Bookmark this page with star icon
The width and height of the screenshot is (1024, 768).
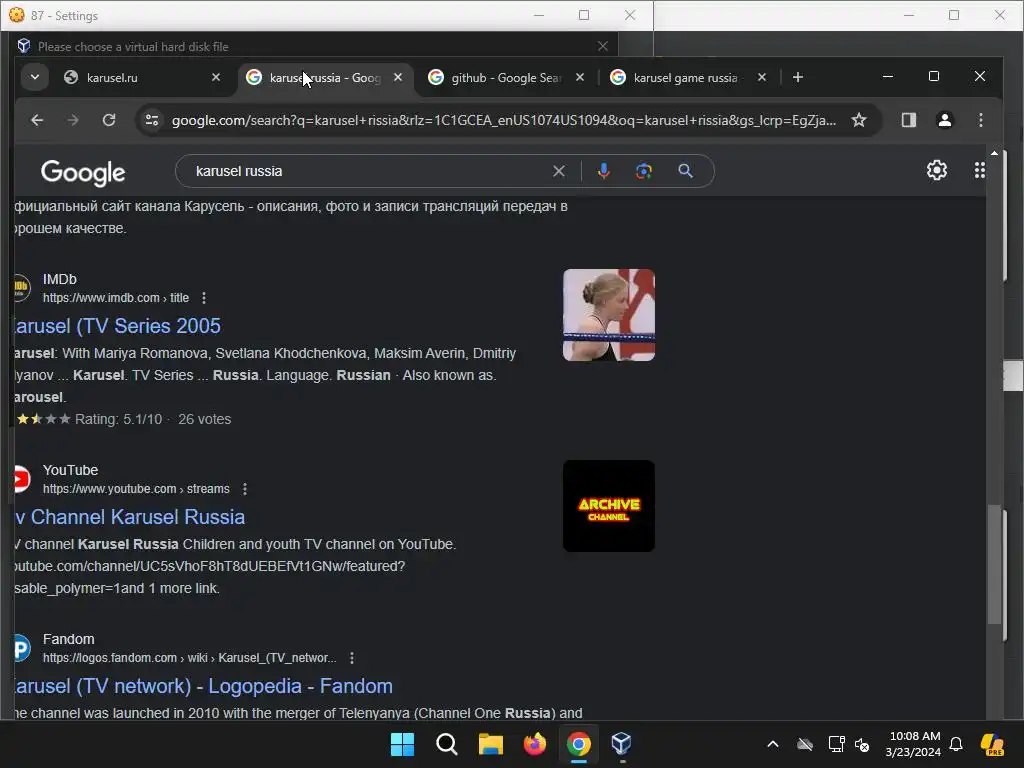(x=859, y=120)
